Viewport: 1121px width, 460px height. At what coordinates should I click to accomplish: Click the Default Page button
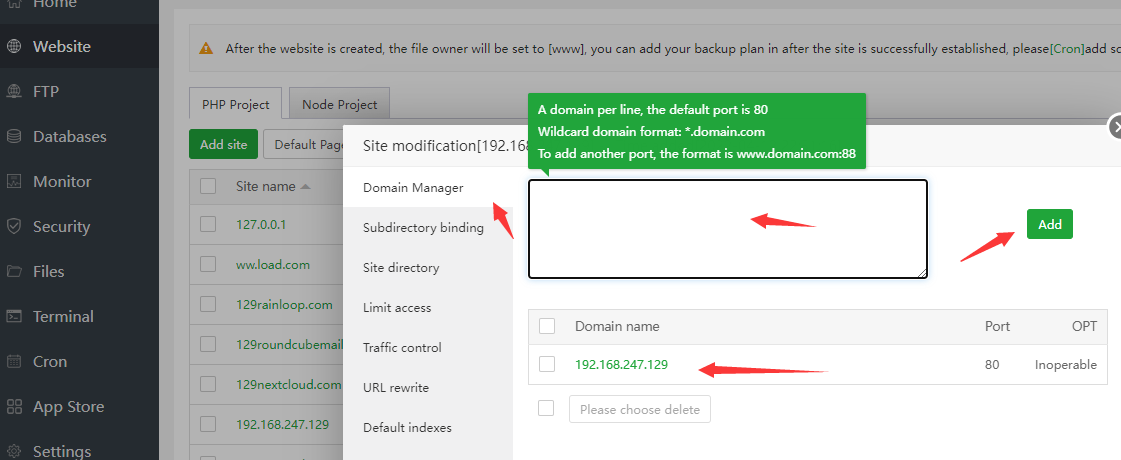coord(305,145)
